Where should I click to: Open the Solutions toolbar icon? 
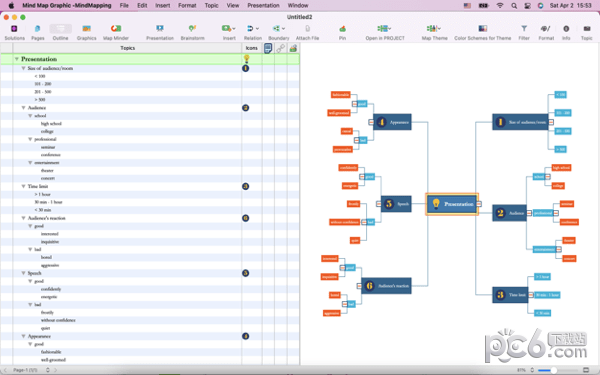tap(14, 29)
